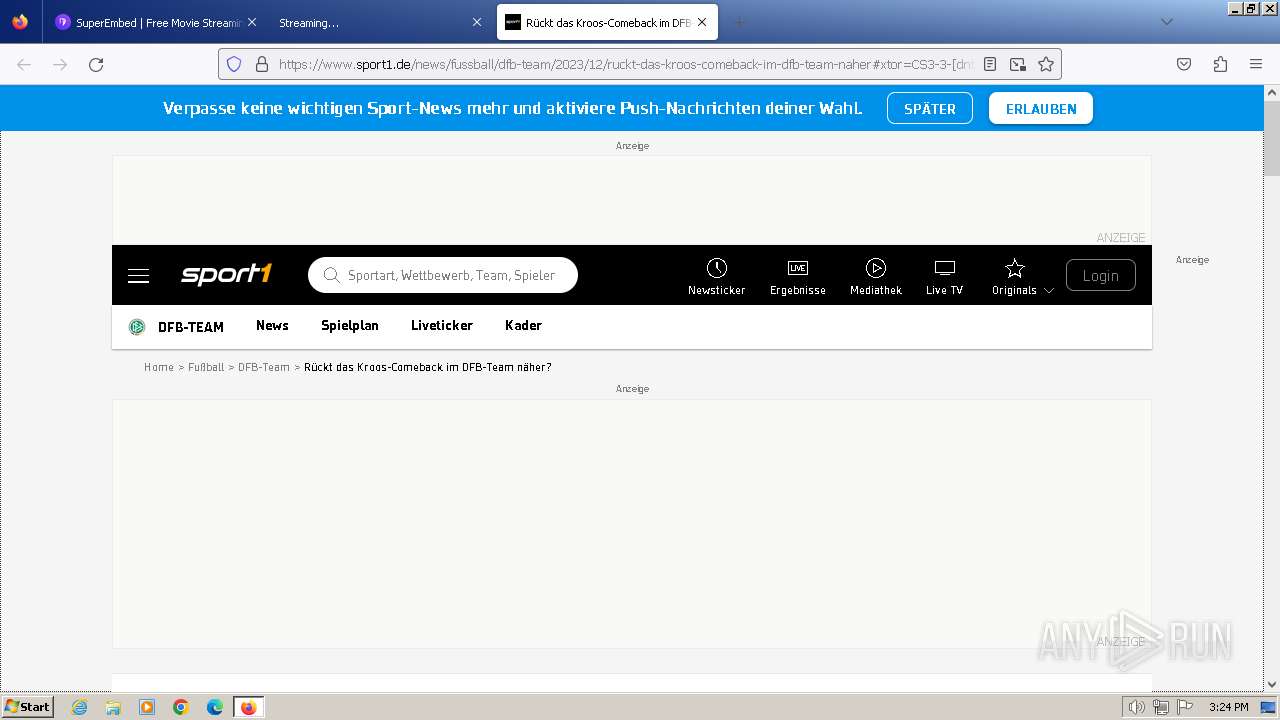1280x720 pixels.
Task: Go to Fußball breadcrumb
Action: click(x=206, y=367)
